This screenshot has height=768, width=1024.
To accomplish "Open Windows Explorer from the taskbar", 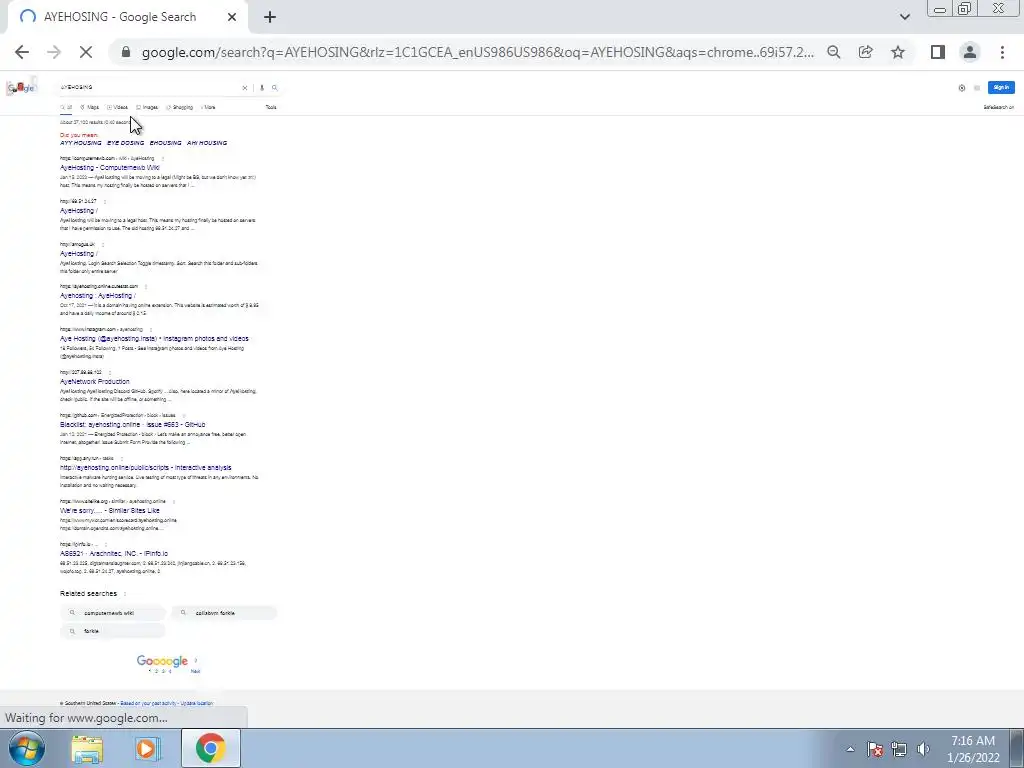I will (x=87, y=748).
